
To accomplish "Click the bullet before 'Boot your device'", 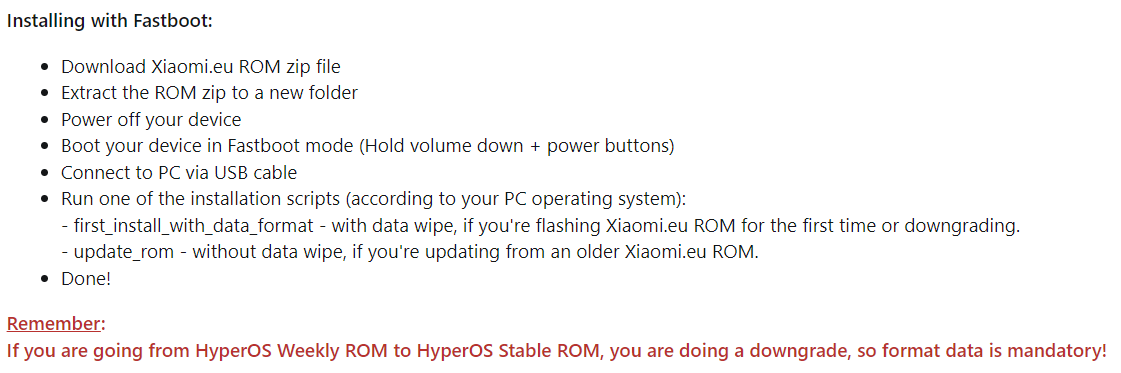I will tap(46, 146).
